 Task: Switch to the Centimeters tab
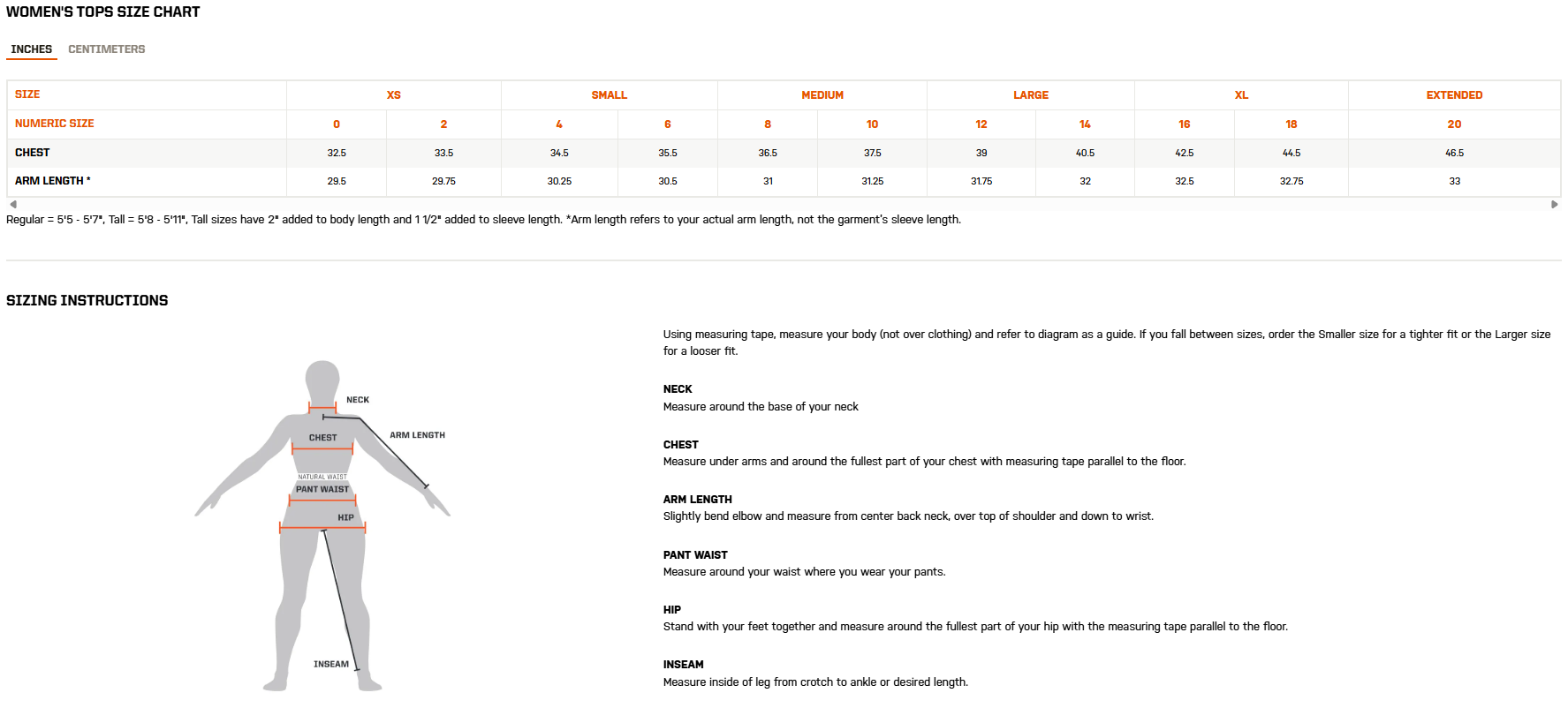coord(106,49)
